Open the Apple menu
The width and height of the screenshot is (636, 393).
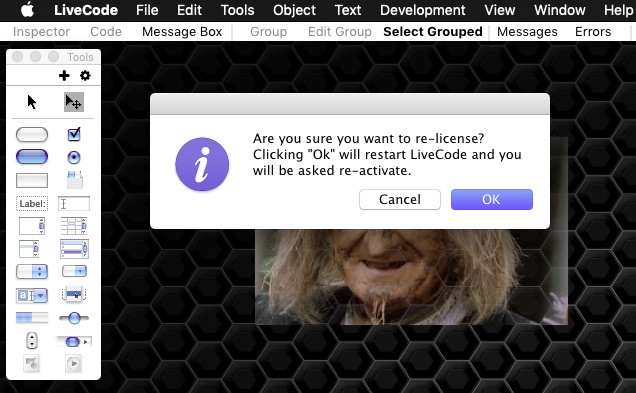[x=28, y=10]
